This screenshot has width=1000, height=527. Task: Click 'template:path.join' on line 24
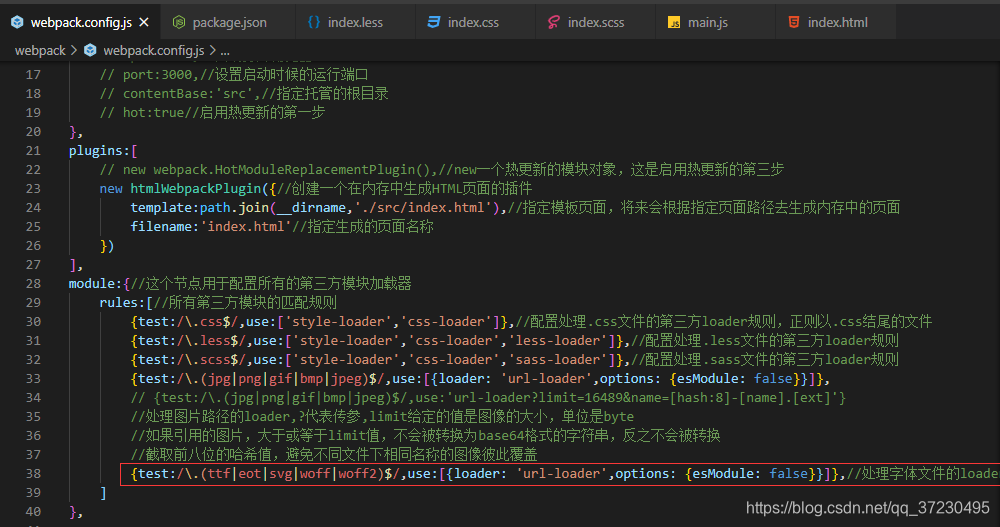tap(200, 207)
